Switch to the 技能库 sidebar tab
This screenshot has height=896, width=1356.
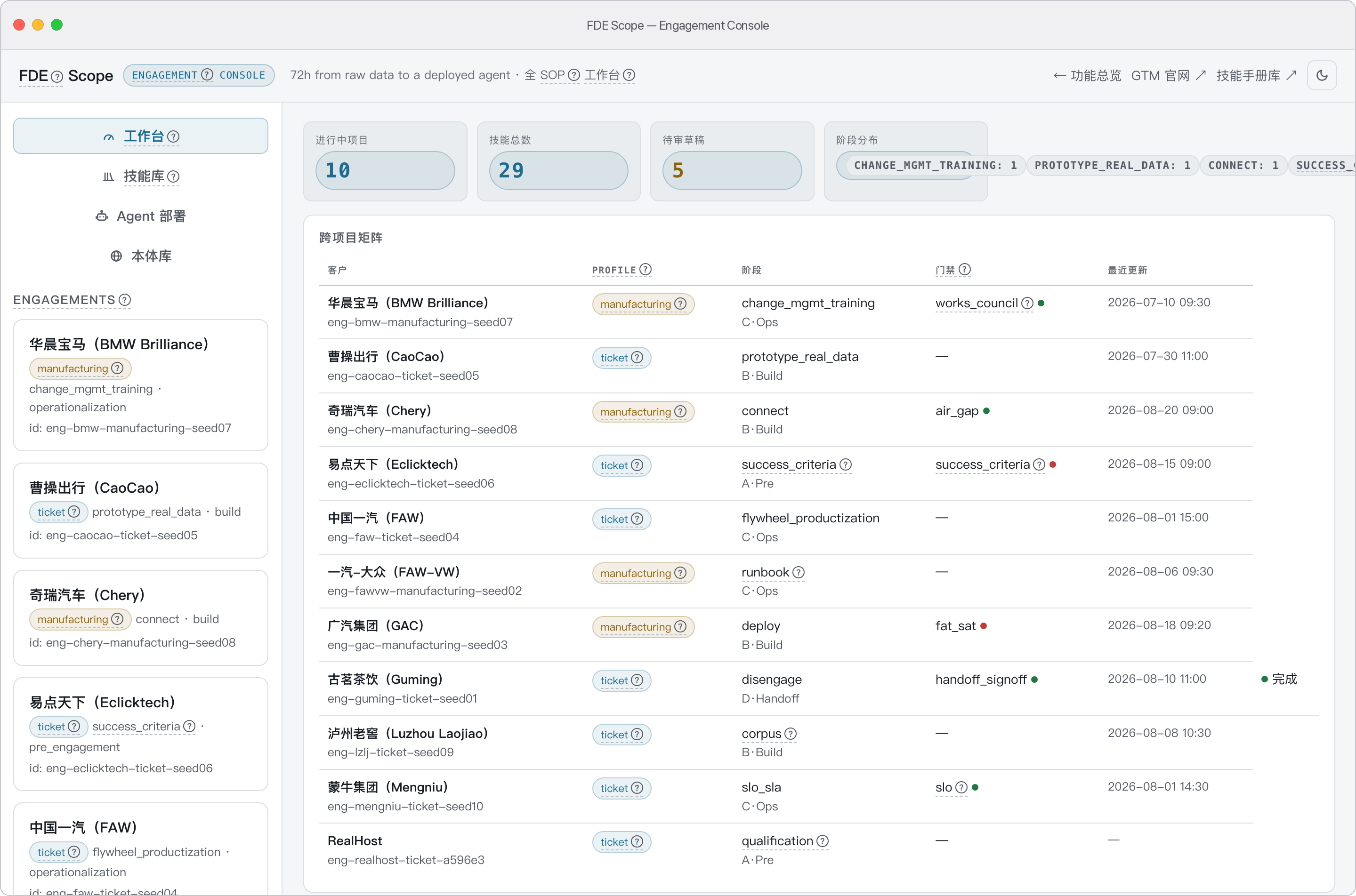click(x=141, y=176)
